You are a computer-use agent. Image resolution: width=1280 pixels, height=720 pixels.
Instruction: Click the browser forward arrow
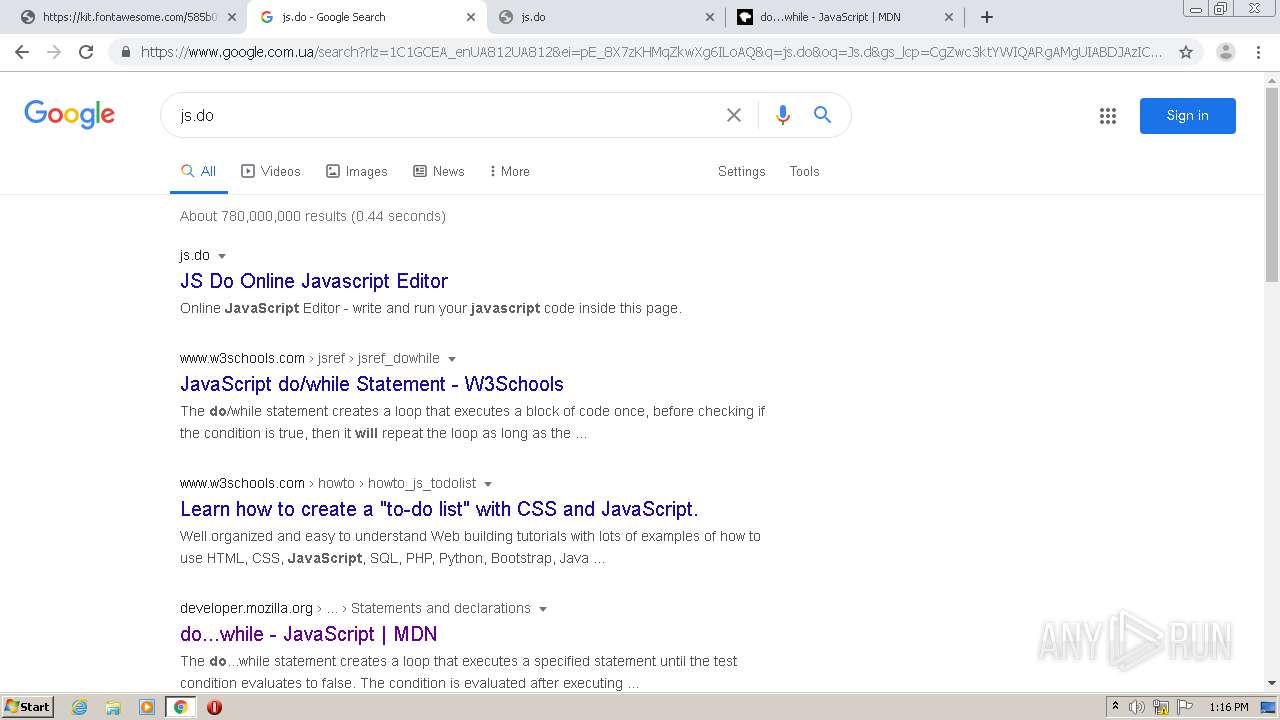pos(54,52)
